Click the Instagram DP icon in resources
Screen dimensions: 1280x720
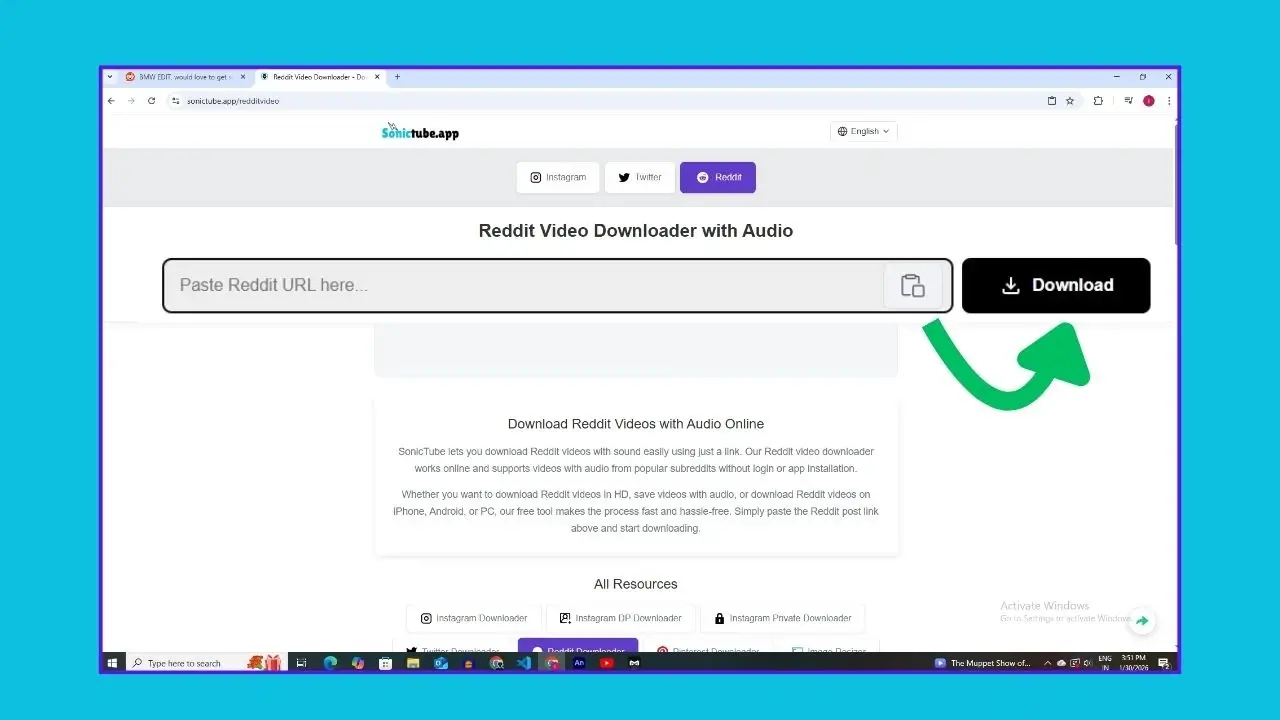[565, 618]
